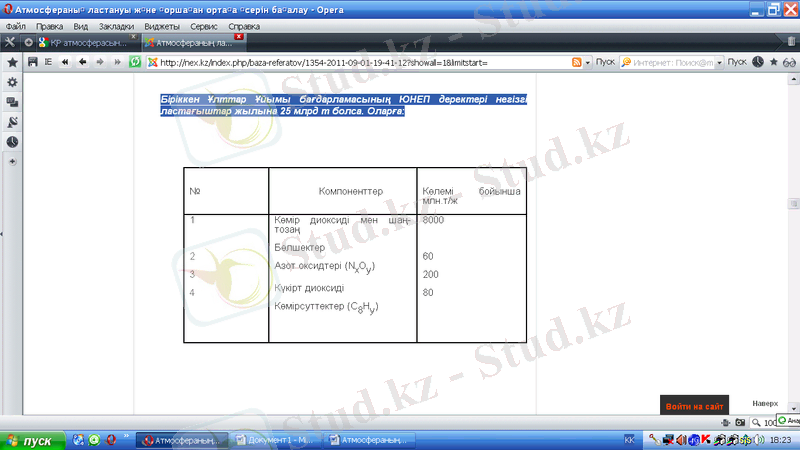Click the Компоненттер table header
The width and height of the screenshot is (800, 450).
tap(351, 191)
